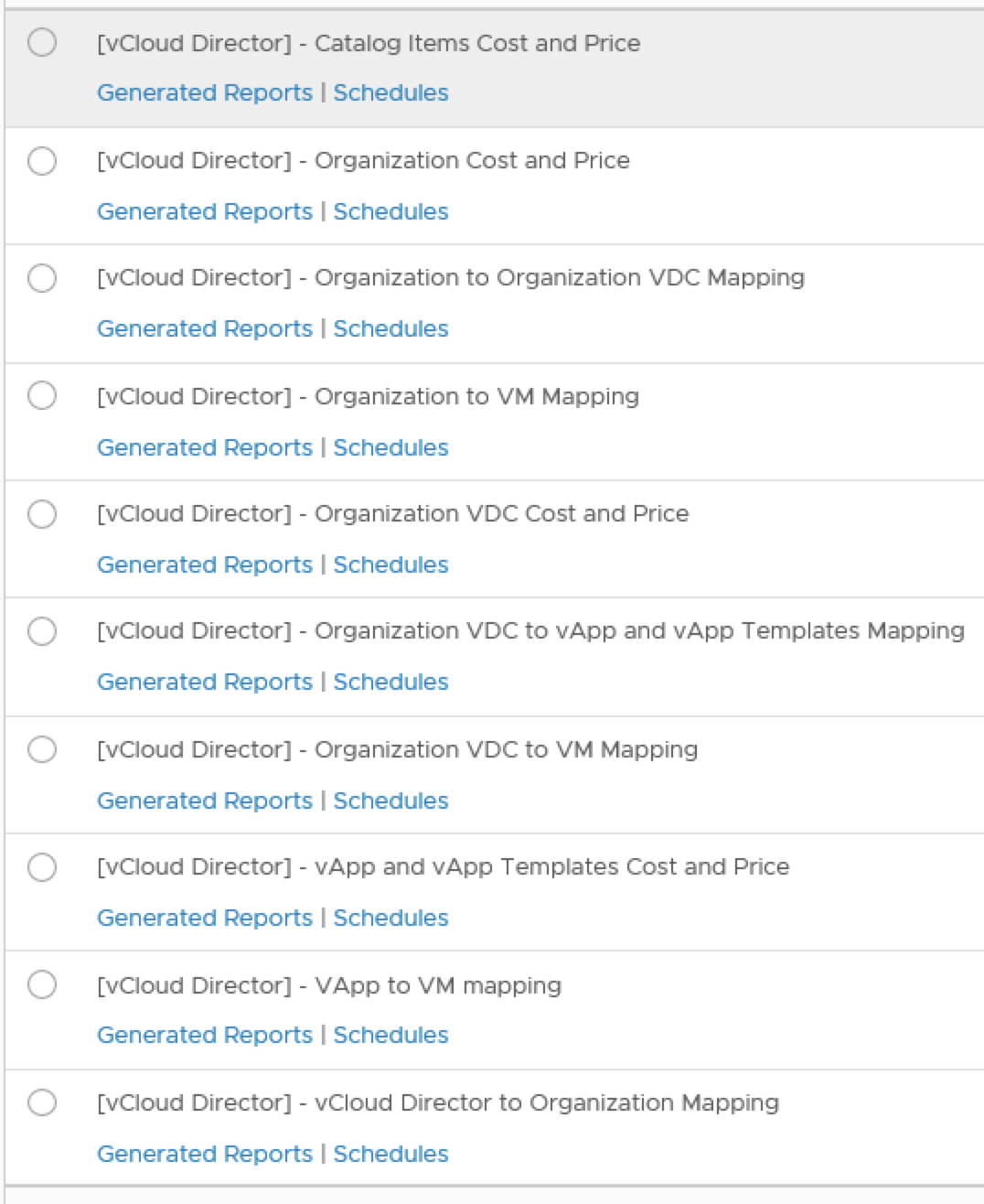Select the Organization Cost and Price radio button

[42, 161]
